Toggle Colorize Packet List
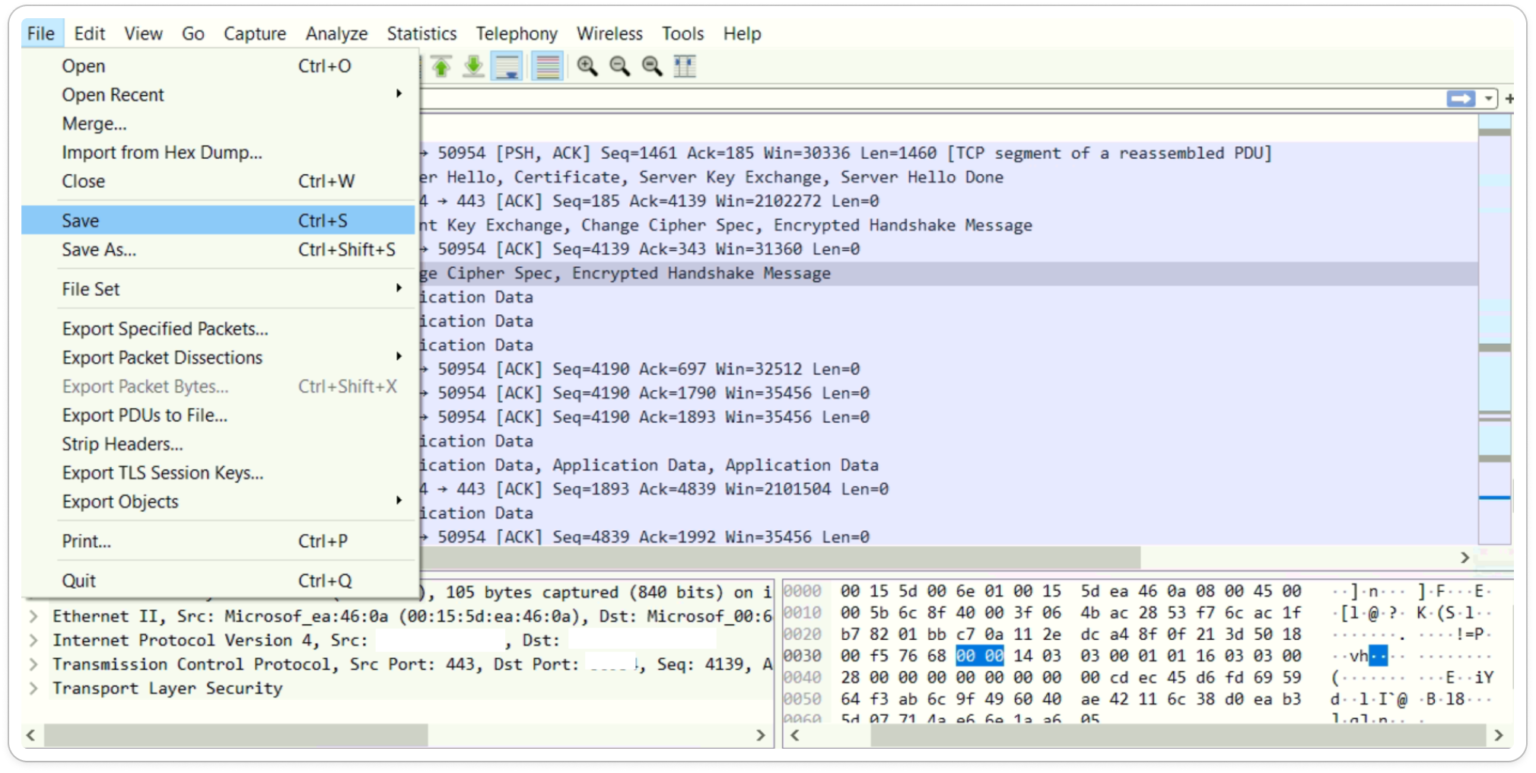The width and height of the screenshot is (1536, 773). click(x=548, y=67)
